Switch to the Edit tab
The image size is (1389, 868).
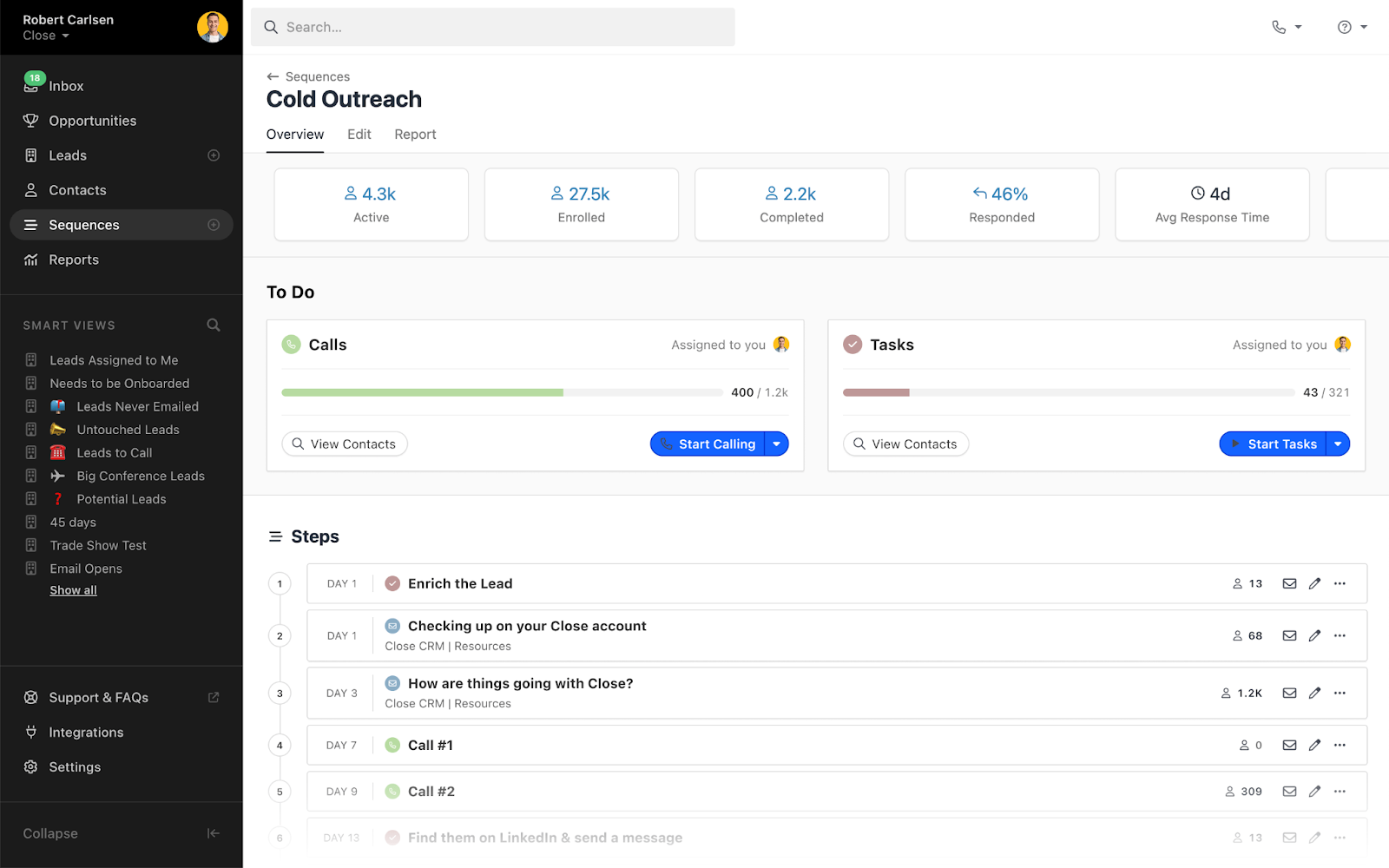click(x=359, y=134)
